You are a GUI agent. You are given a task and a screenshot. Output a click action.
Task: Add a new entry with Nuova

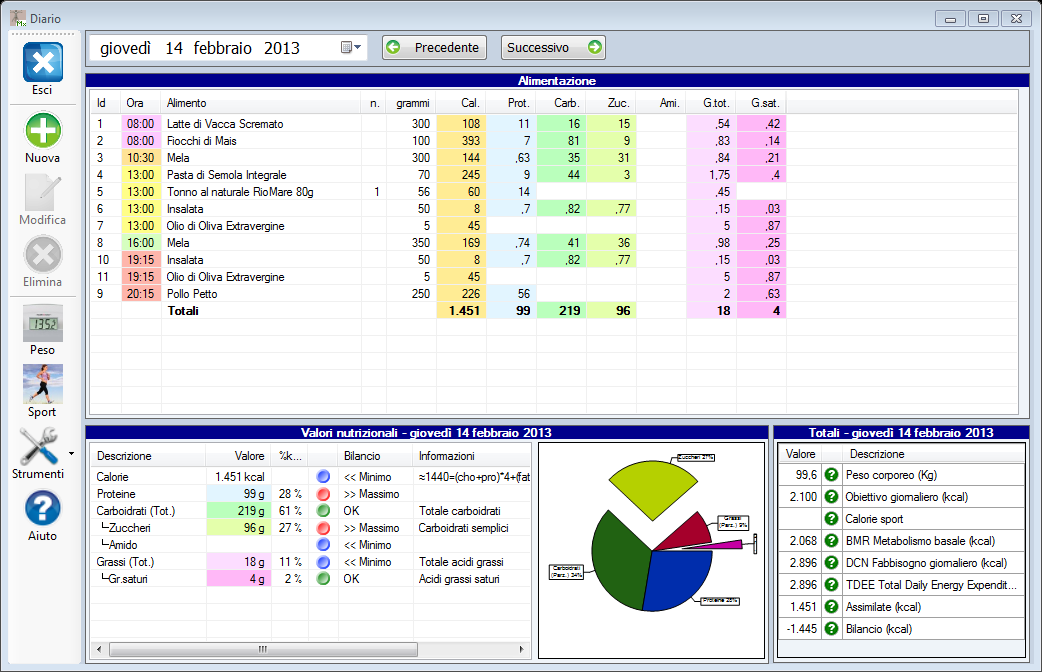[x=43, y=131]
